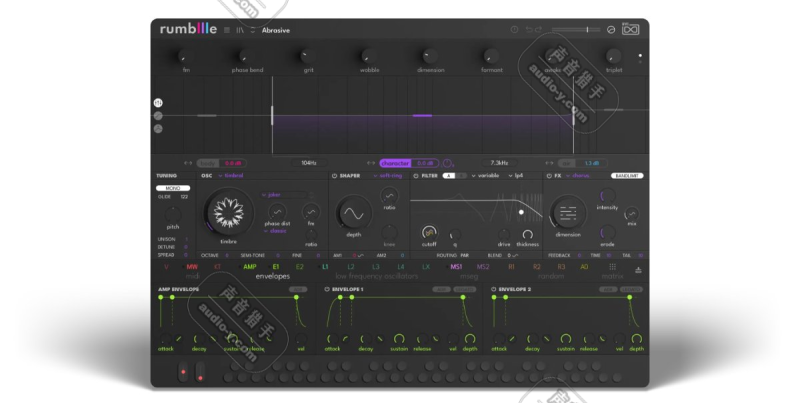This screenshot has width=800, height=403.
Task: Click the link arrows icon left of air
Action: [549, 163]
